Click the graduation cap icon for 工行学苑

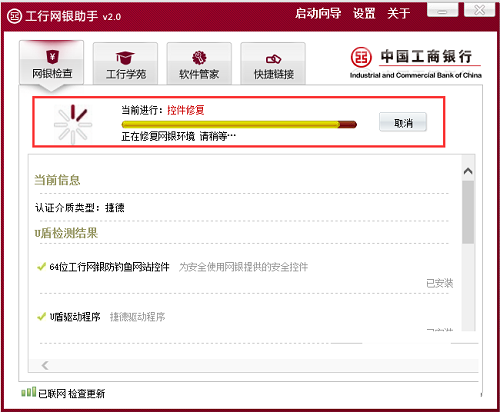pos(125,58)
